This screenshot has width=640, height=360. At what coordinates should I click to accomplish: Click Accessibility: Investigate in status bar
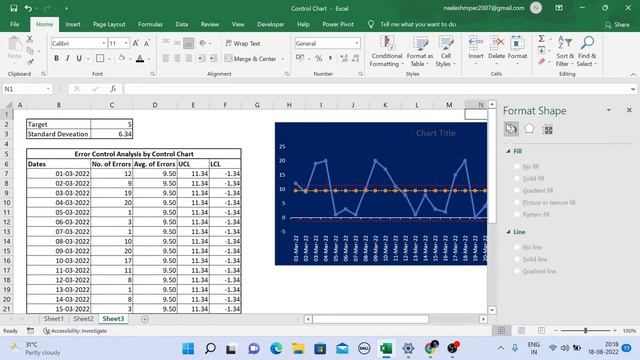coord(75,331)
